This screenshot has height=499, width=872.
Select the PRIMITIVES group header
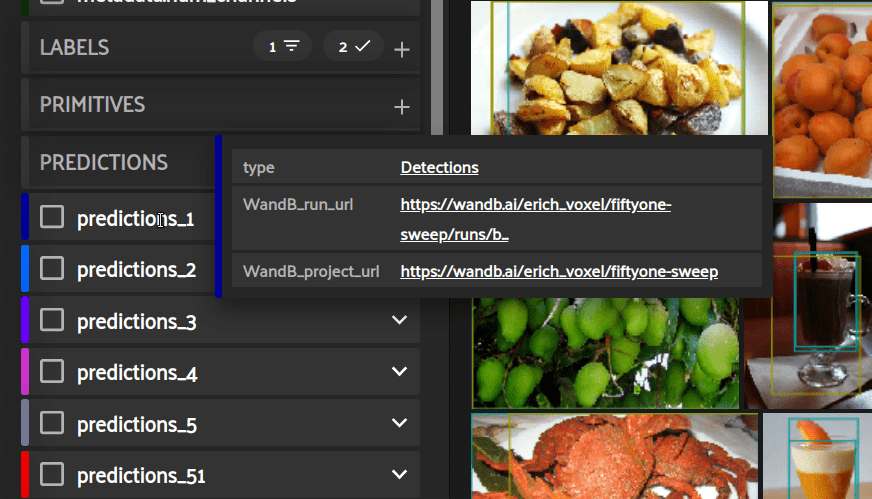pos(92,105)
